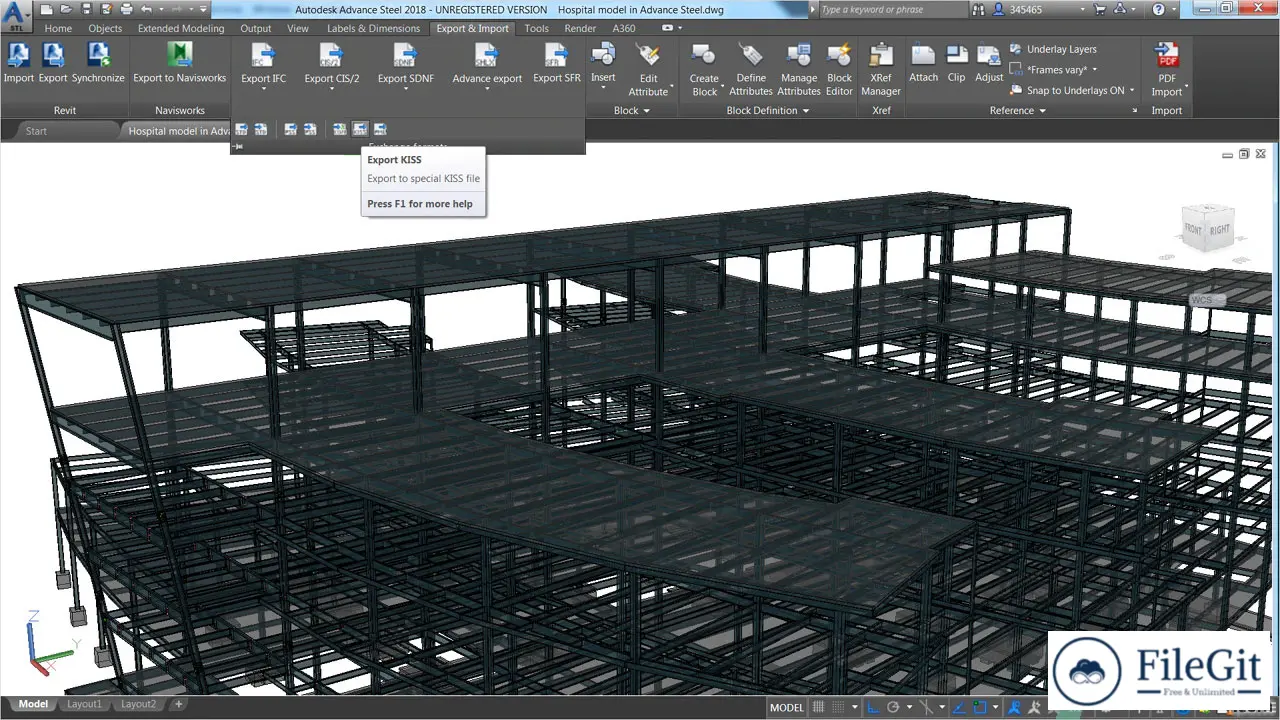The image size is (1280, 720).
Task: Open the Define Attributes tool
Action: (751, 69)
